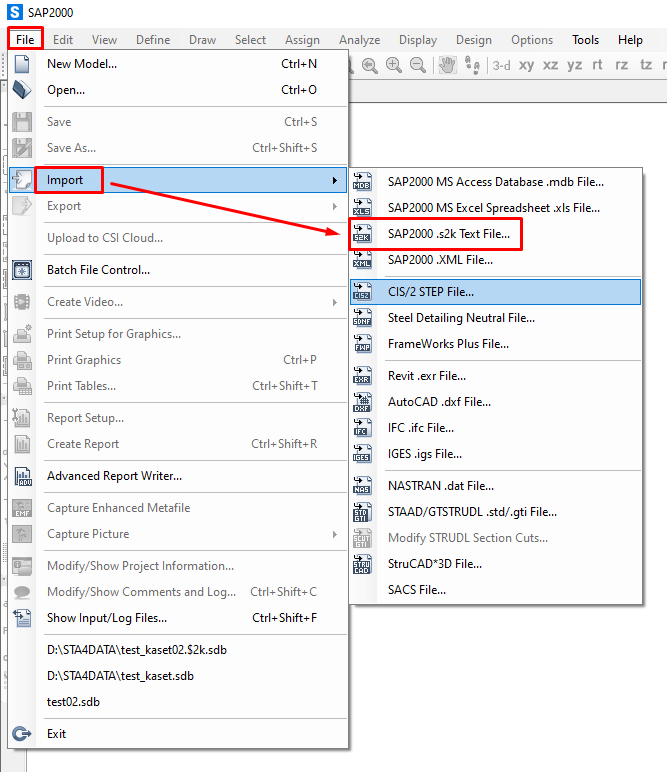Screen dimensions: 667x772
Task: Click the EXR Revit import icon
Action: pos(362,376)
